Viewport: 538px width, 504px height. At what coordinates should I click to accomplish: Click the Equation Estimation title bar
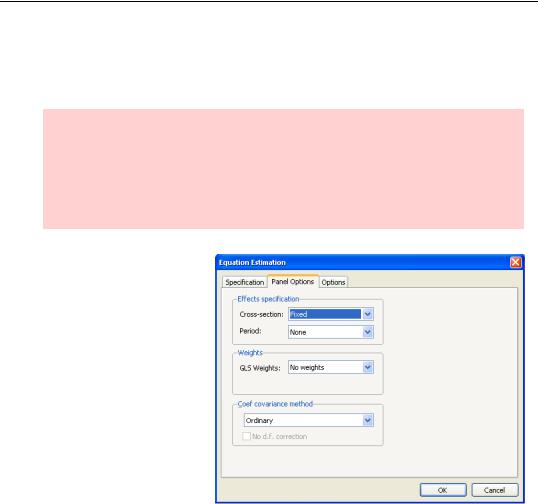pos(370,262)
